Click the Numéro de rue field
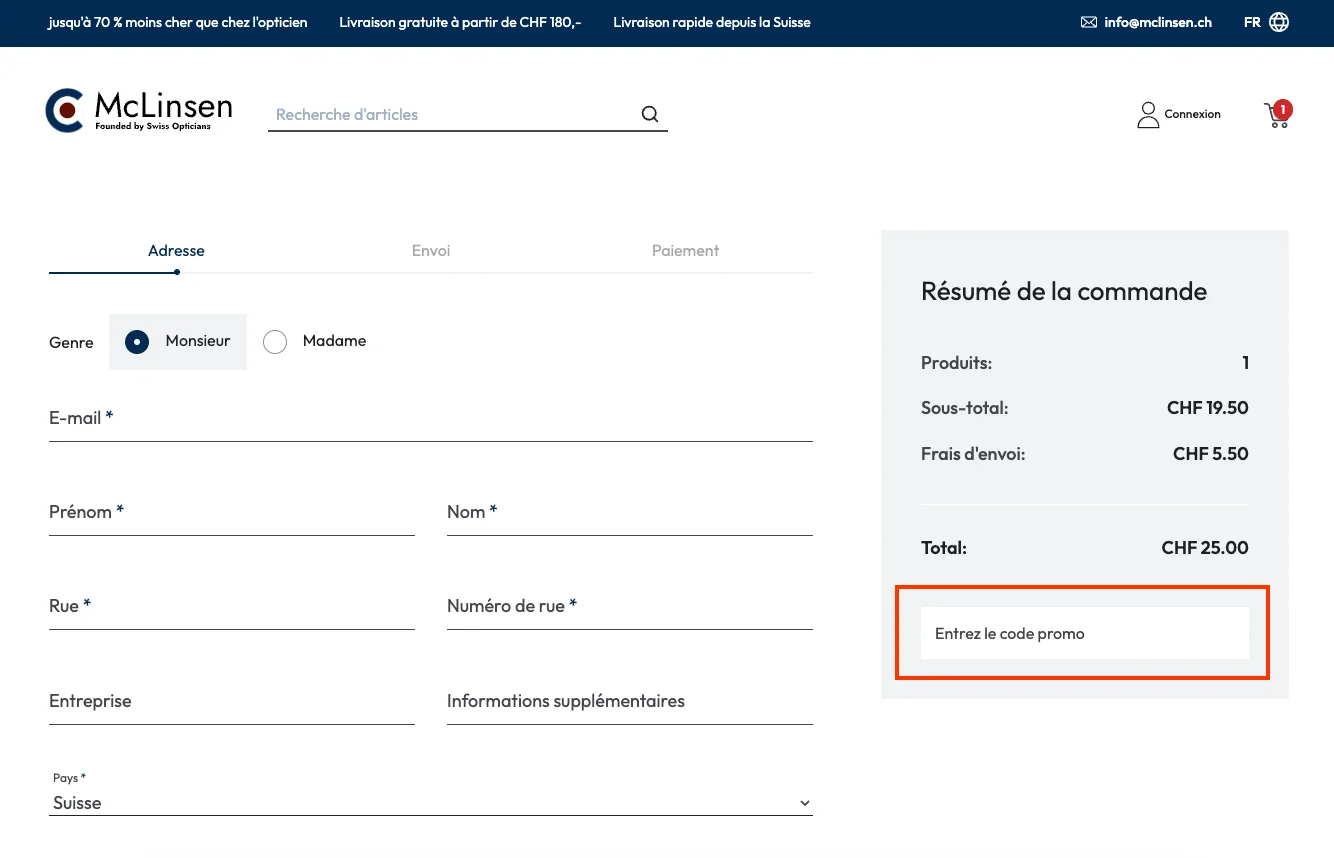 (629, 614)
